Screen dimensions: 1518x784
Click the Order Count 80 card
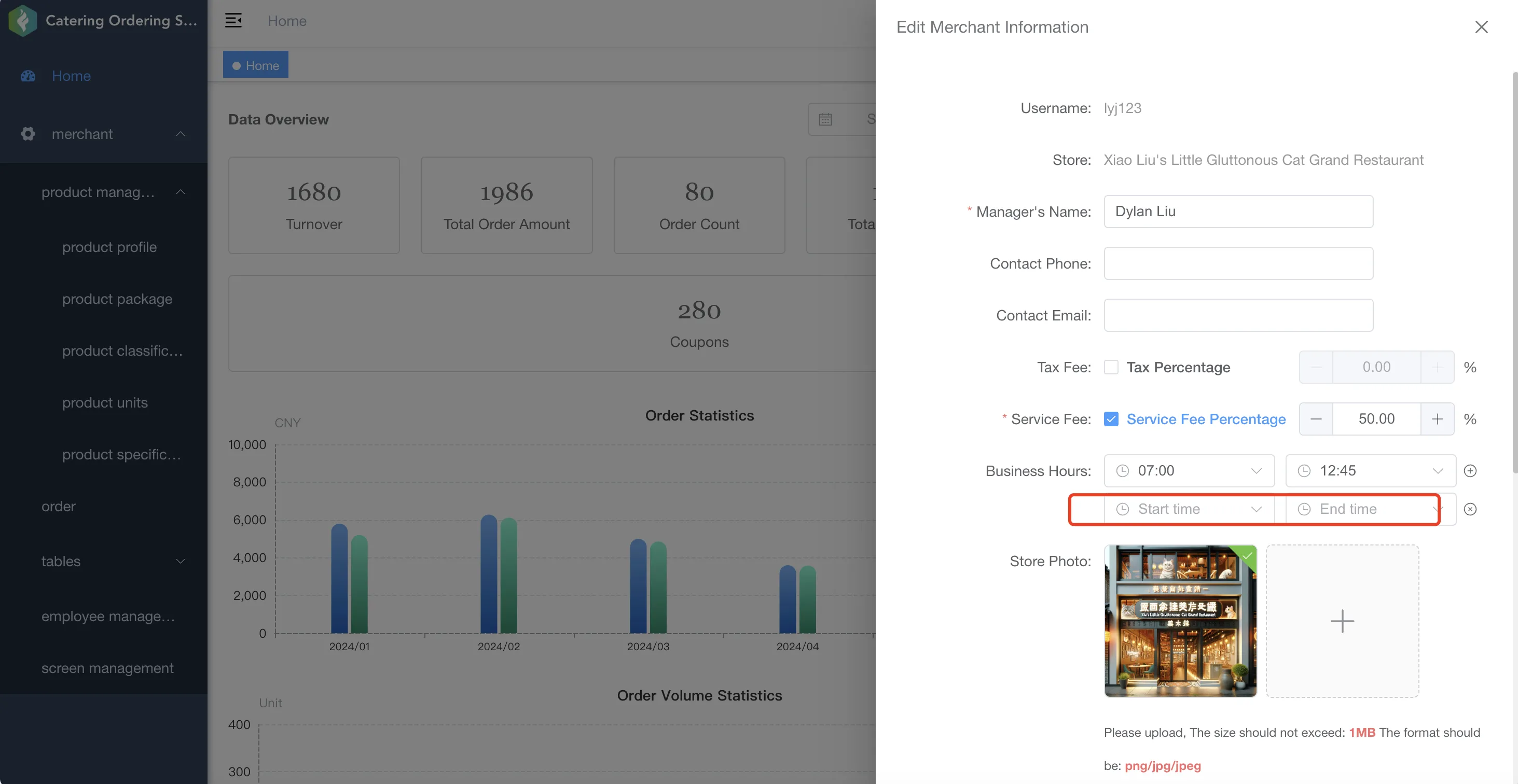[x=699, y=205]
